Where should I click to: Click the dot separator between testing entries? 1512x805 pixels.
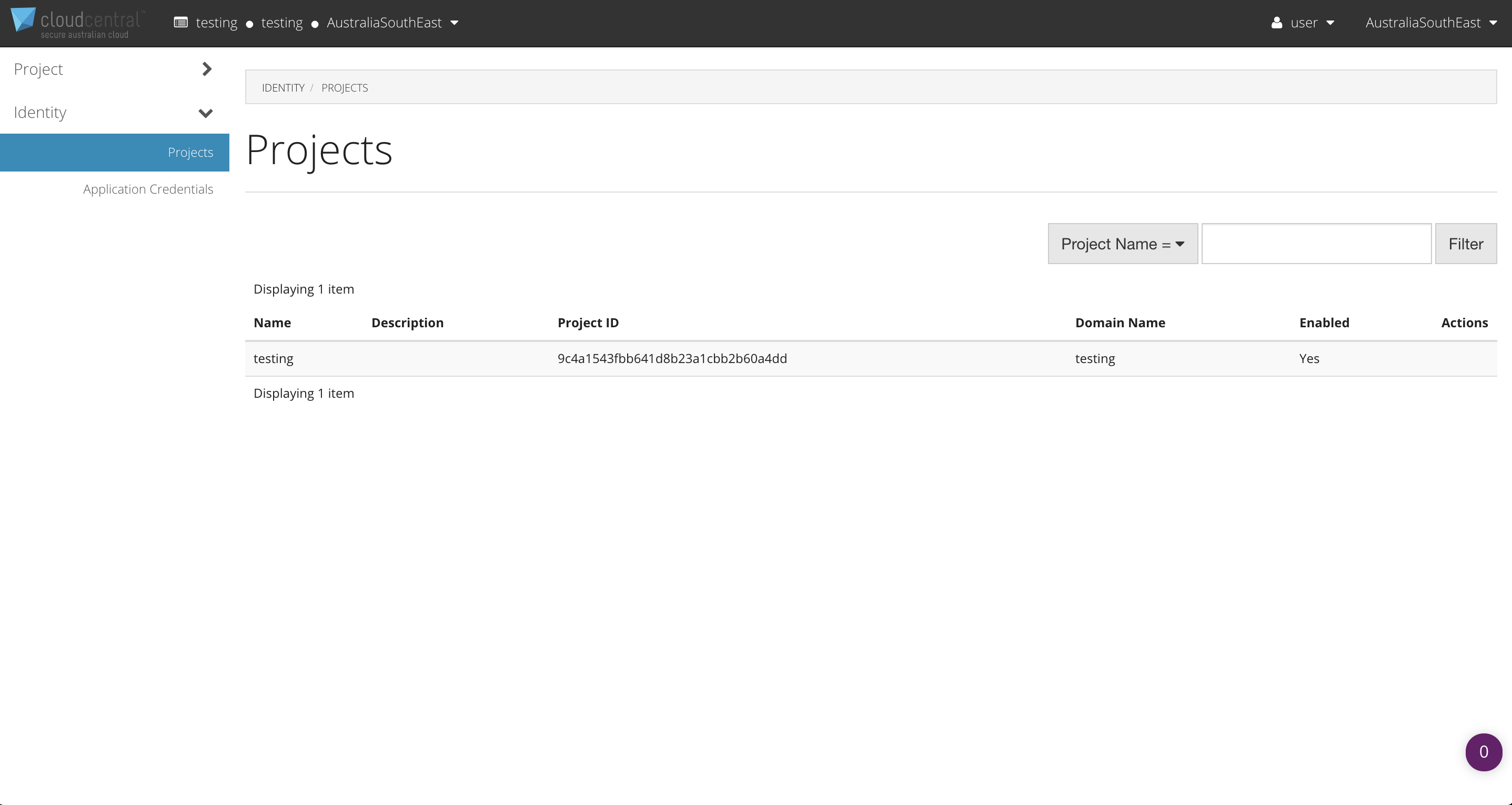249,24
